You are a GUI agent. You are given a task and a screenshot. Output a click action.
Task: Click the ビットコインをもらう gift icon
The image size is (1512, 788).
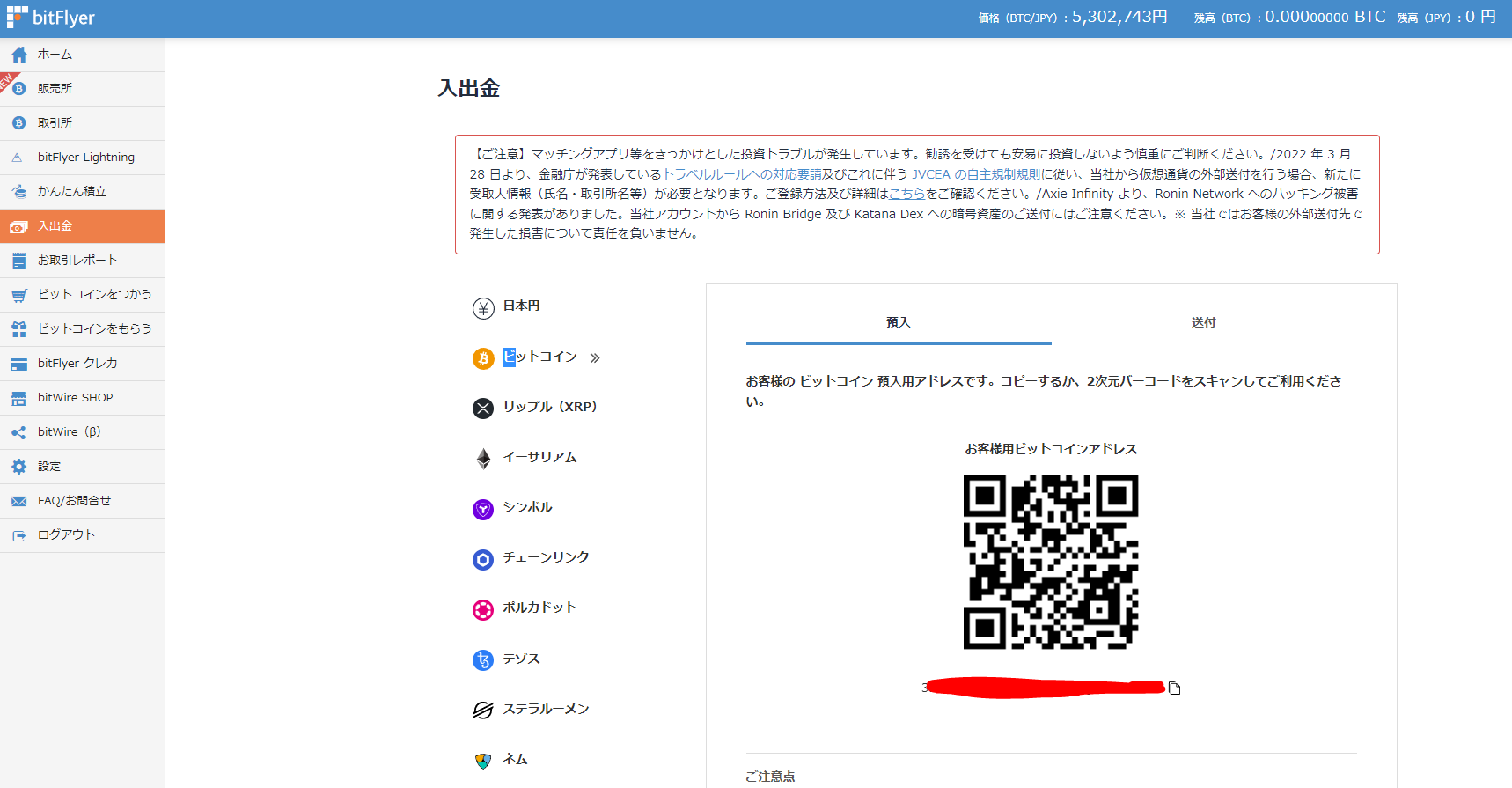point(19,329)
